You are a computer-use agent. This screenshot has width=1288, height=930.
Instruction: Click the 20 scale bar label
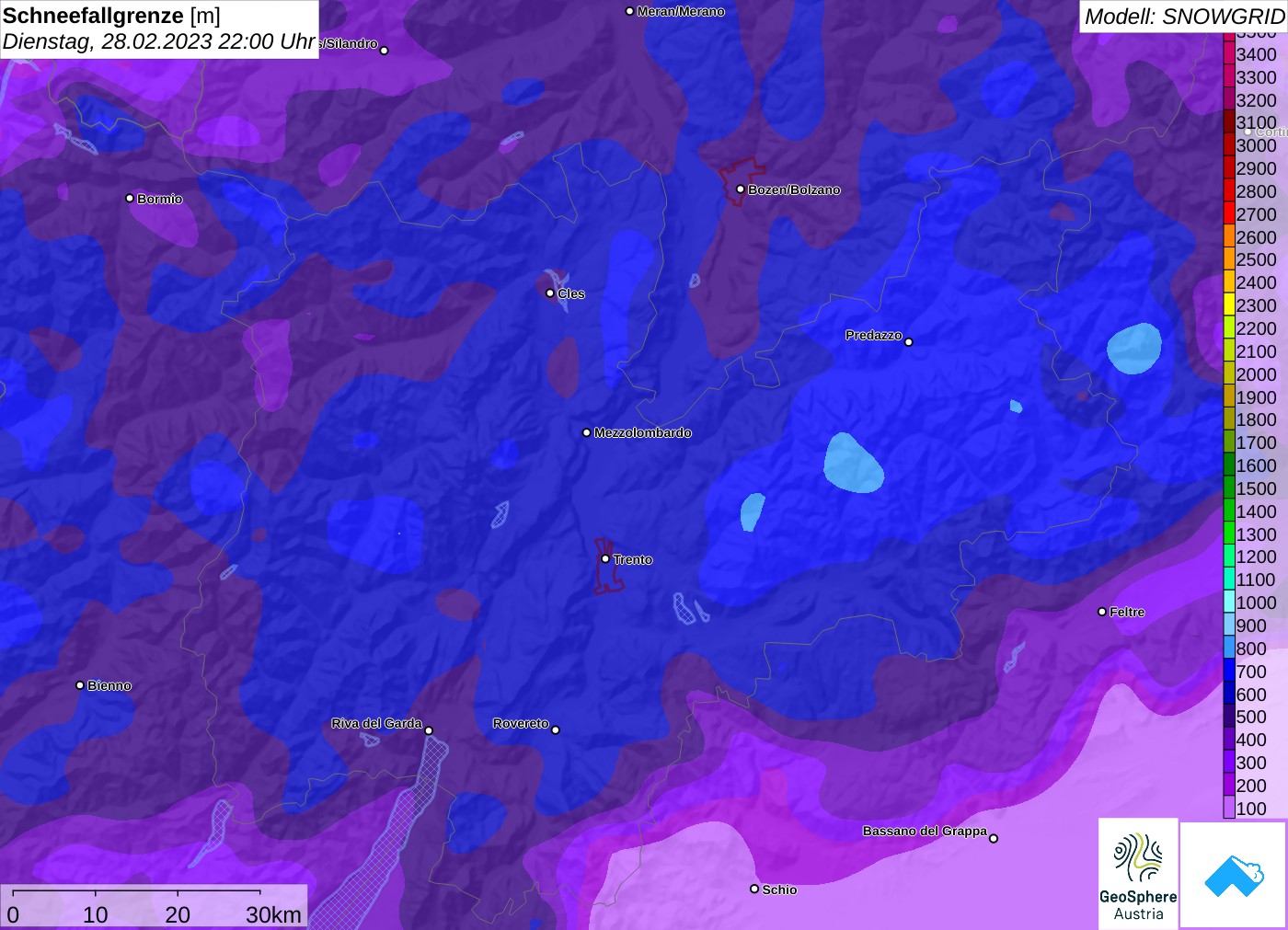pos(178,914)
